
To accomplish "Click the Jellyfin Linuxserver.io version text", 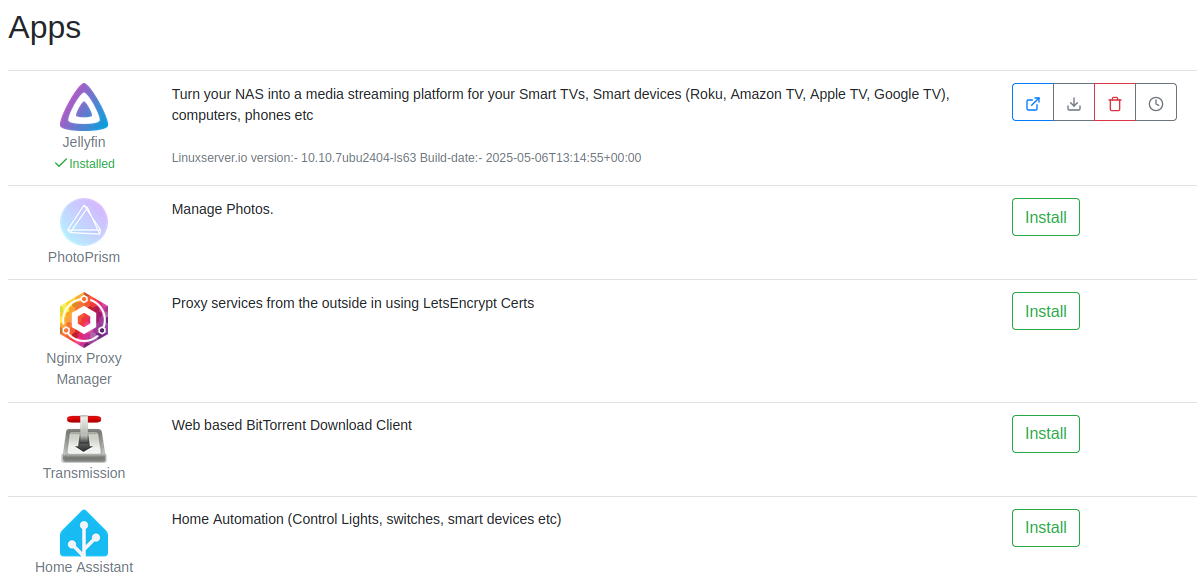I will [x=406, y=158].
